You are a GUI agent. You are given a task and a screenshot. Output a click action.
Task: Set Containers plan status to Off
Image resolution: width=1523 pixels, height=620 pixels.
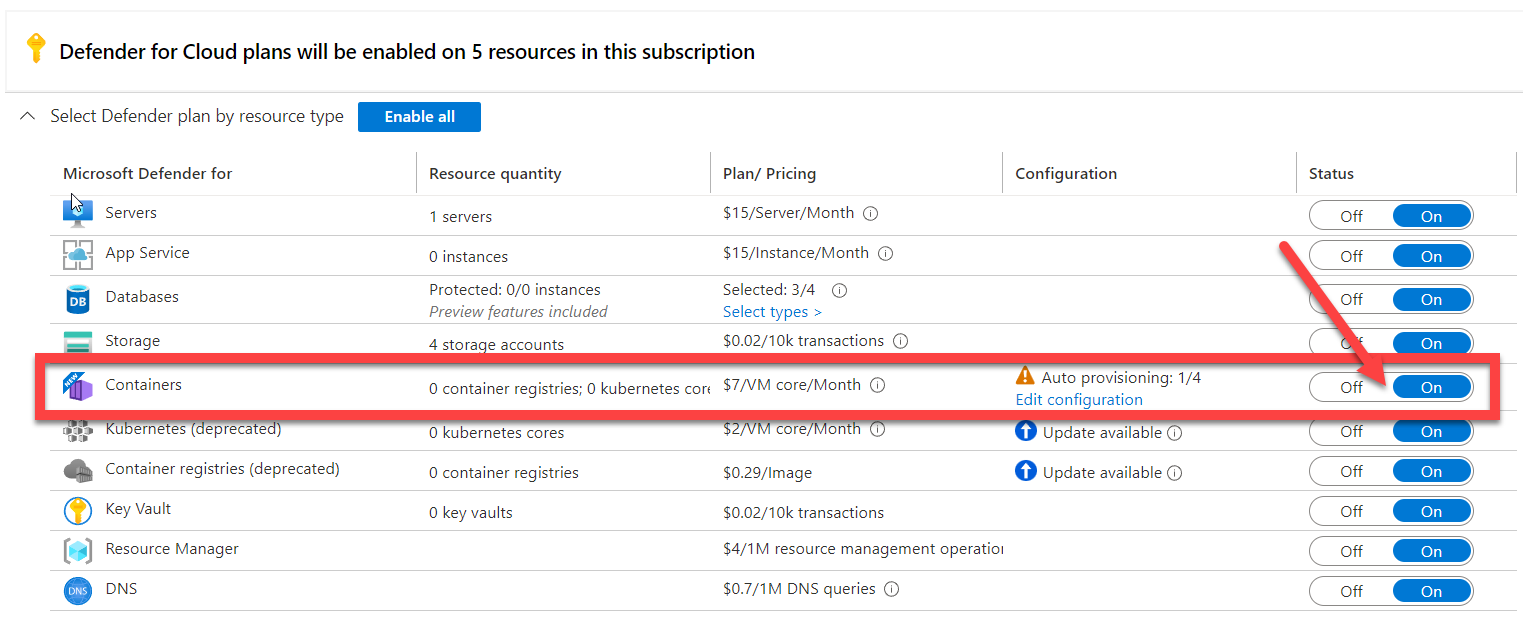[1351, 387]
